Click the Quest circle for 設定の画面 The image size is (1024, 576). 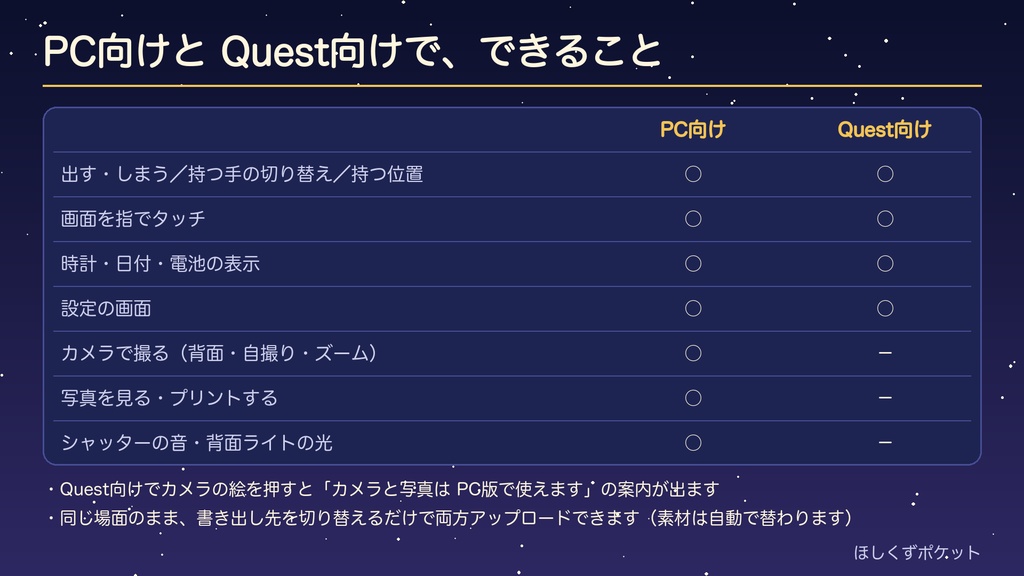pos(885,308)
